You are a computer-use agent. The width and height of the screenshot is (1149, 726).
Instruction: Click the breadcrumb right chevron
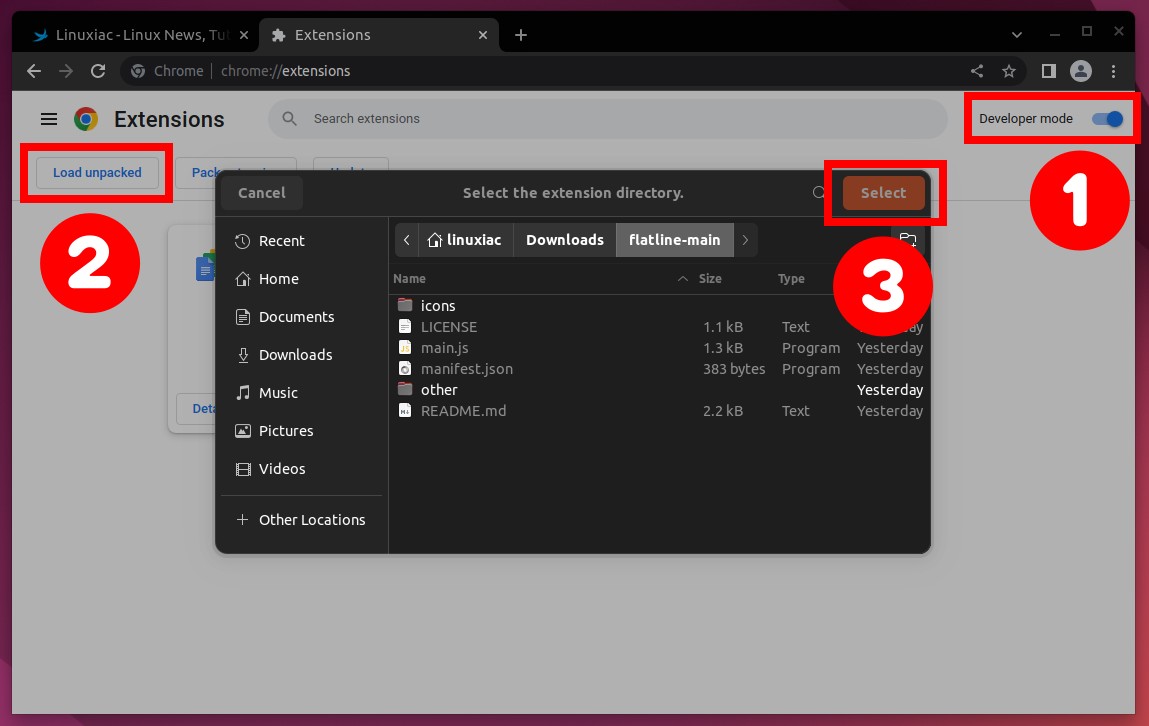[745, 240]
